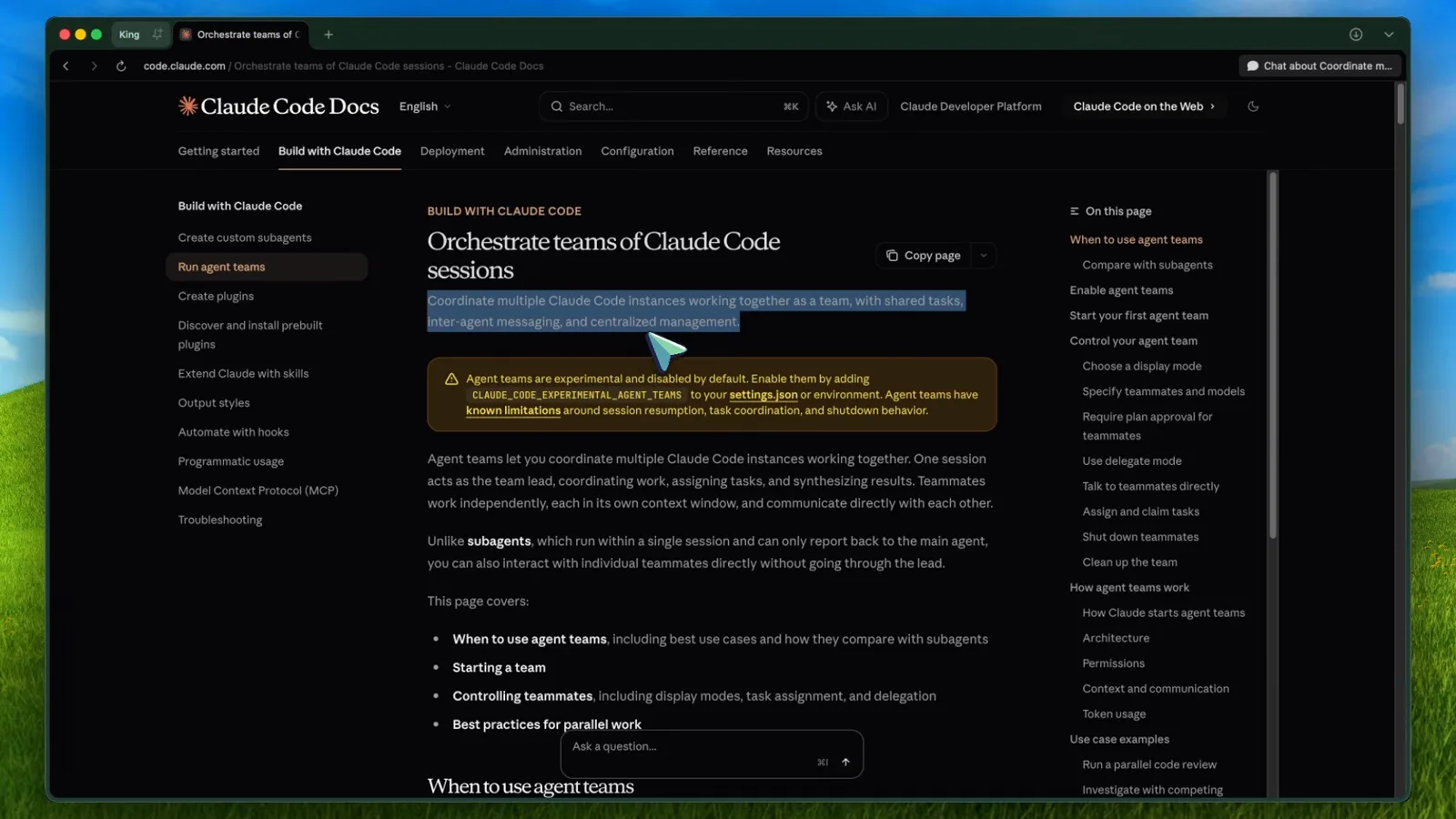Toggle dark mode with the moon icon
The width and height of the screenshot is (1456, 819).
tap(1253, 106)
